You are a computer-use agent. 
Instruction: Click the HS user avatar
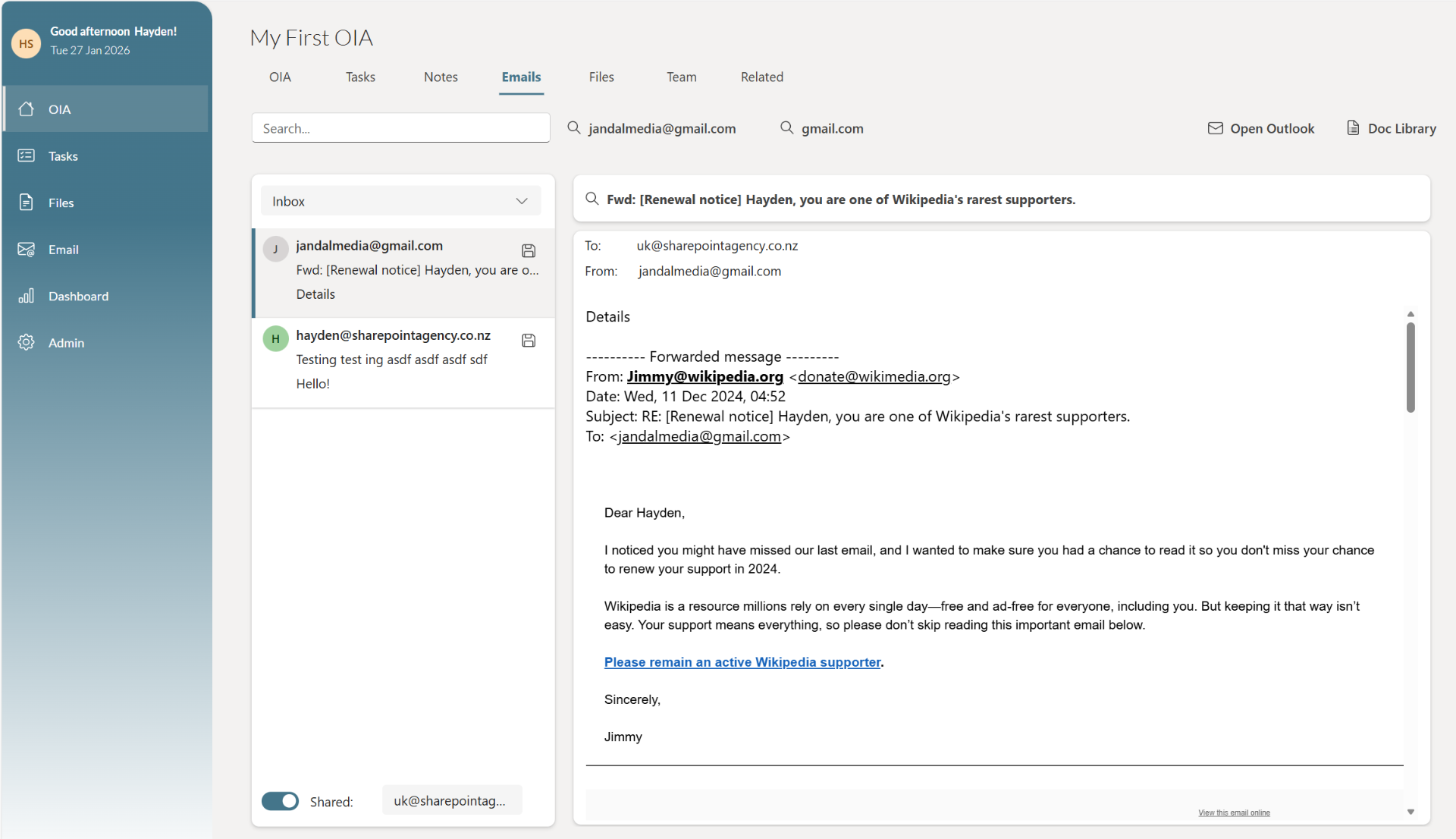27,43
